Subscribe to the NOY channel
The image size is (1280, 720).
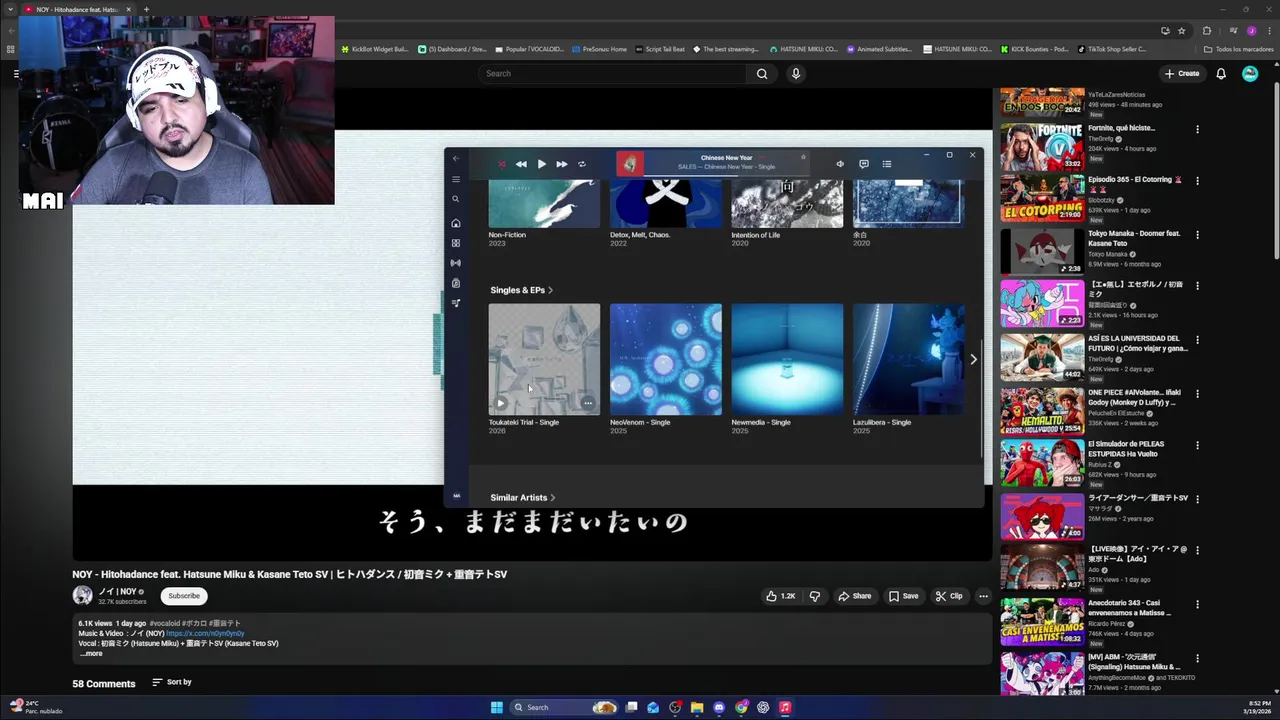(x=184, y=596)
